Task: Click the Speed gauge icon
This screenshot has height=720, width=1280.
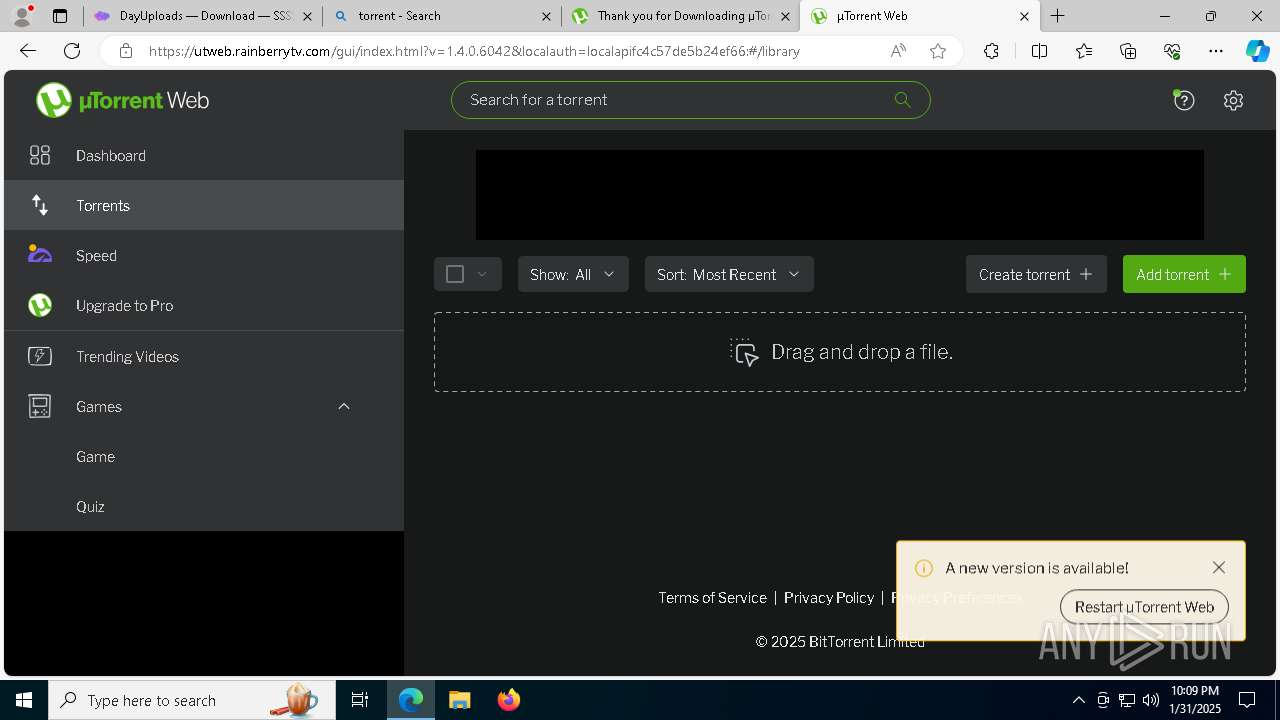Action: coord(40,254)
